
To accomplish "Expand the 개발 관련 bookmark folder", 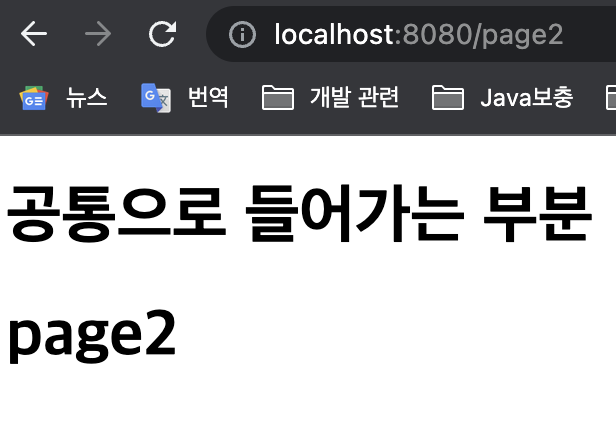I will (355, 97).
